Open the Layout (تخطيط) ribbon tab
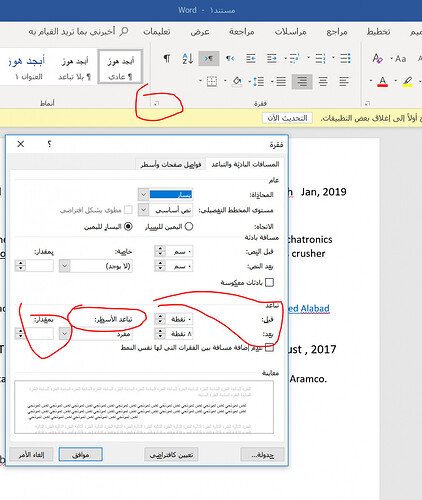This screenshot has height=500, width=422. coord(378,32)
